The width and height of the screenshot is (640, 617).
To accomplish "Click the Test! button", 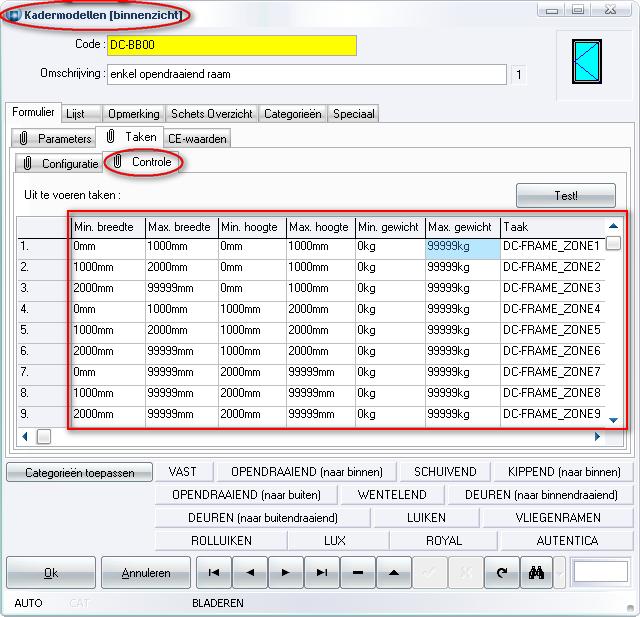I will point(566,195).
